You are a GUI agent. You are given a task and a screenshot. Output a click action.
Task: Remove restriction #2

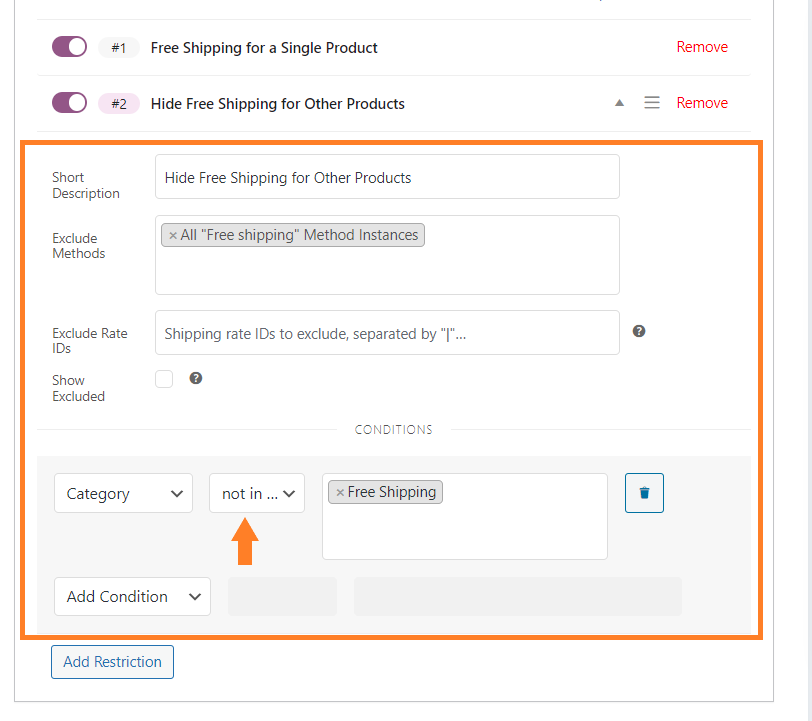(x=702, y=103)
